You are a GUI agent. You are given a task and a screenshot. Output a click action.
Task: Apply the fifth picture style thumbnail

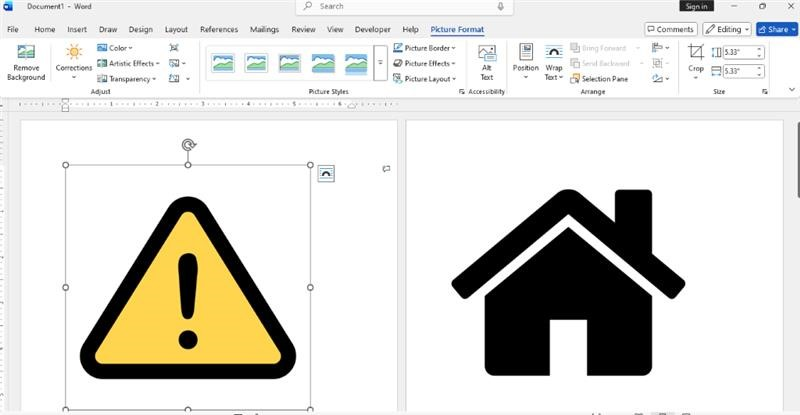[356, 63]
